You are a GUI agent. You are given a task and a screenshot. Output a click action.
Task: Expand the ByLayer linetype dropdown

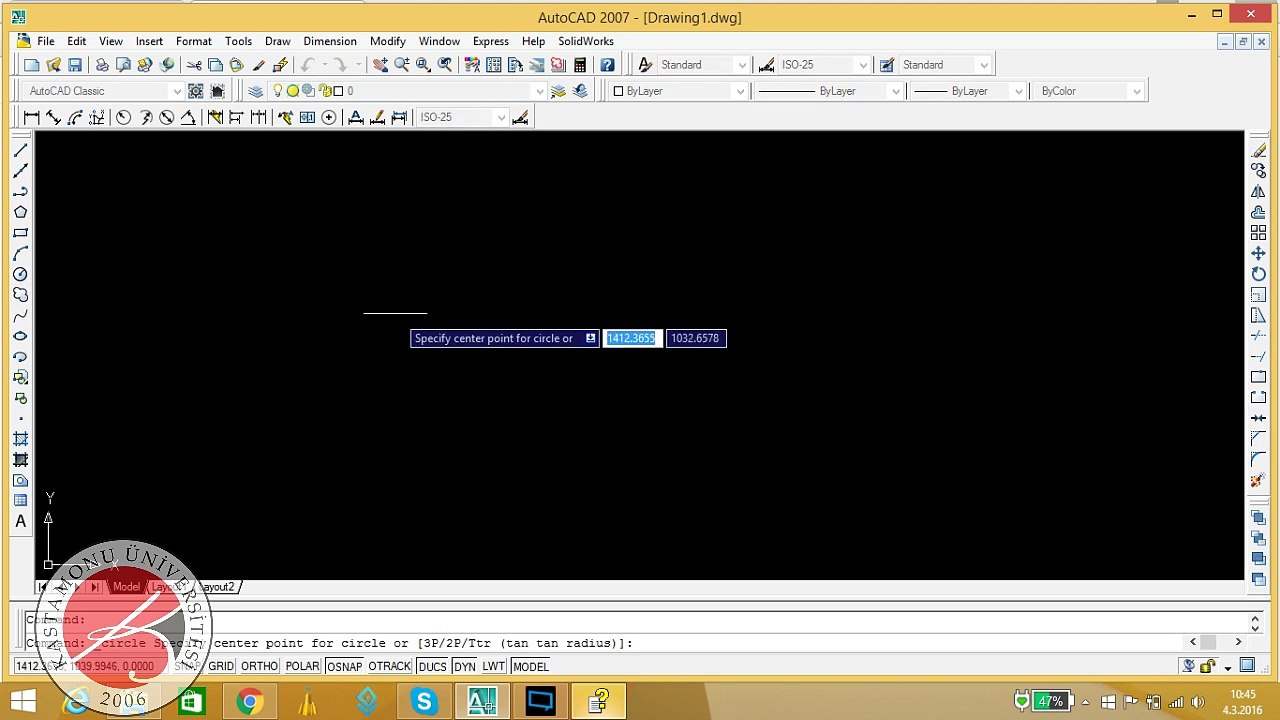pyautogui.click(x=895, y=91)
